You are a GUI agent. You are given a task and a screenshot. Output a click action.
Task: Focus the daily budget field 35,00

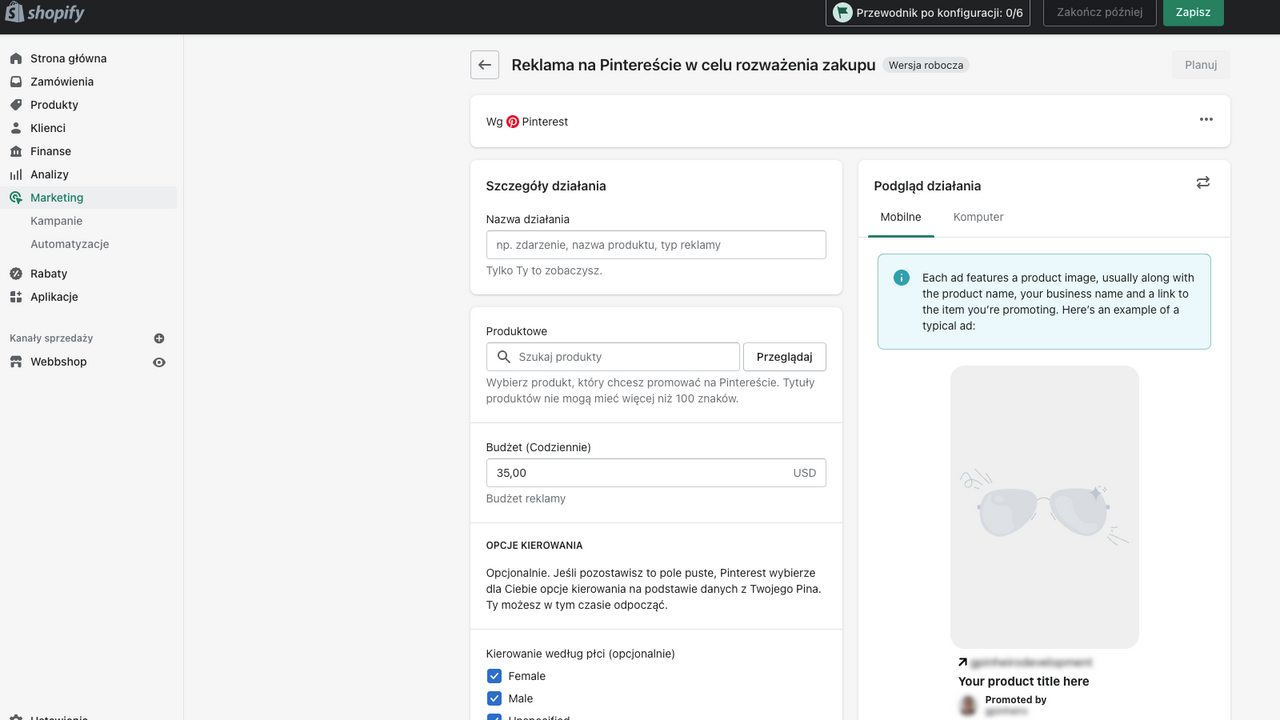656,473
